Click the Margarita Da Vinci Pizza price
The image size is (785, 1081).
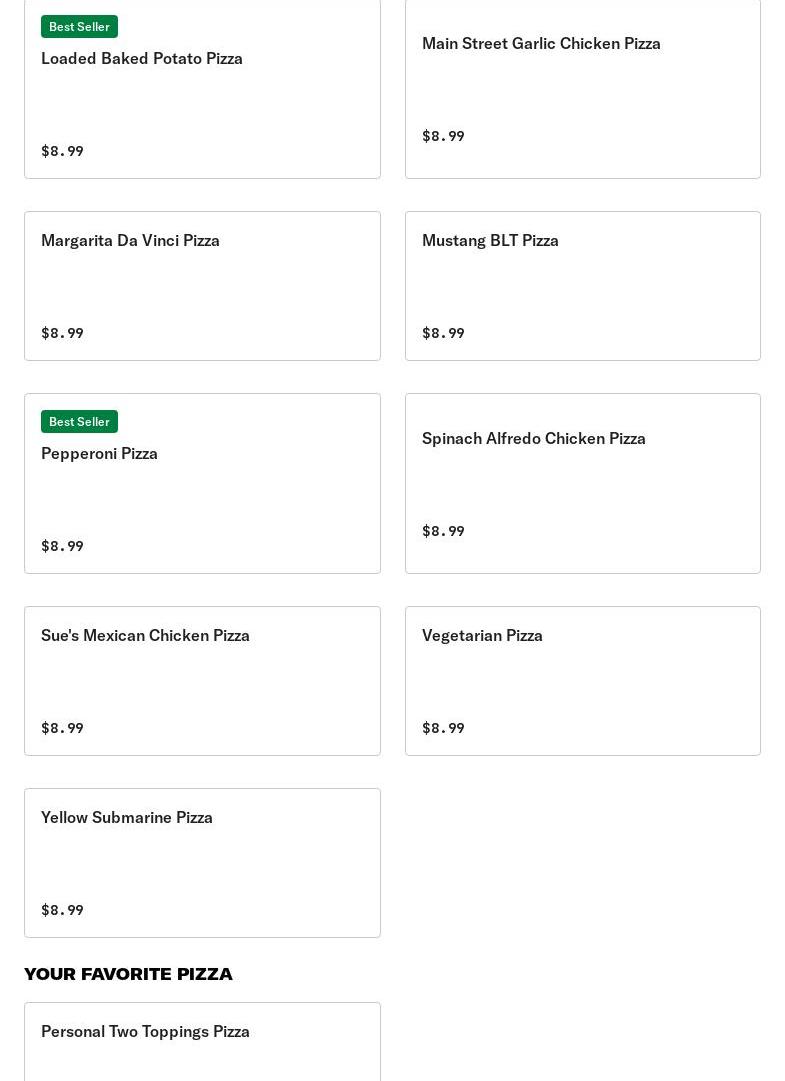click(63, 333)
